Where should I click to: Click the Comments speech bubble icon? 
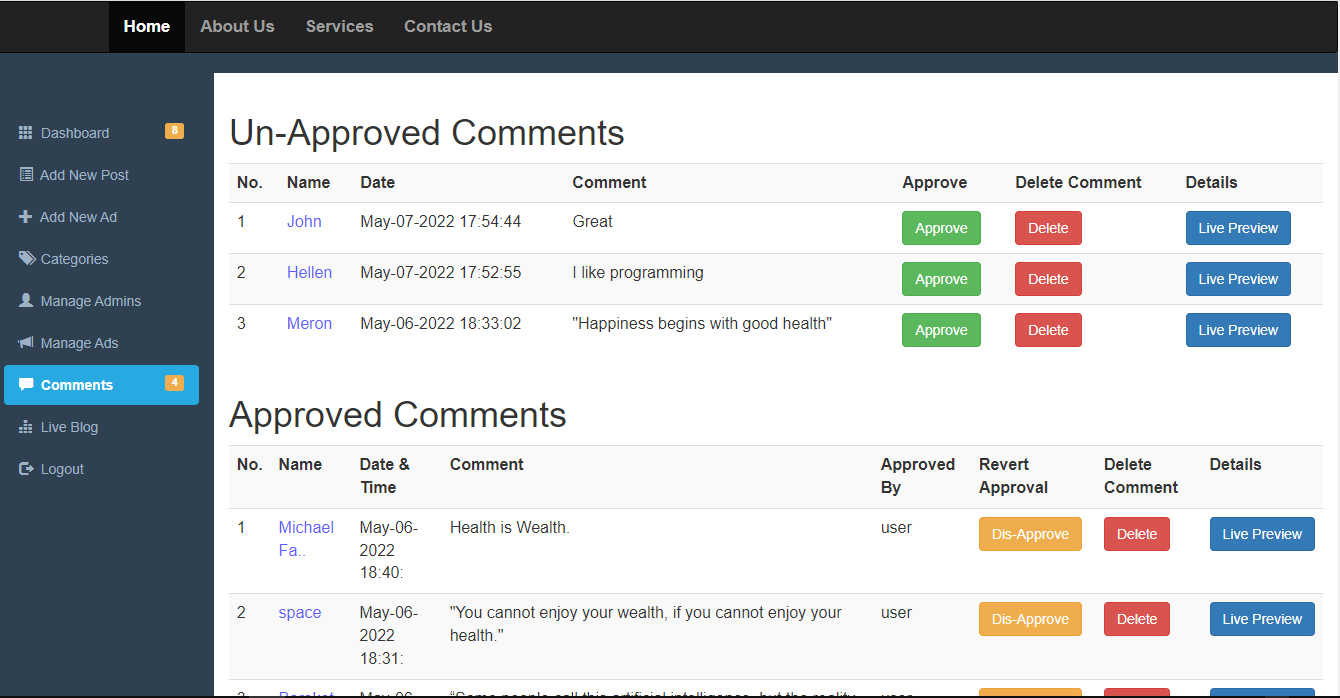click(x=26, y=385)
